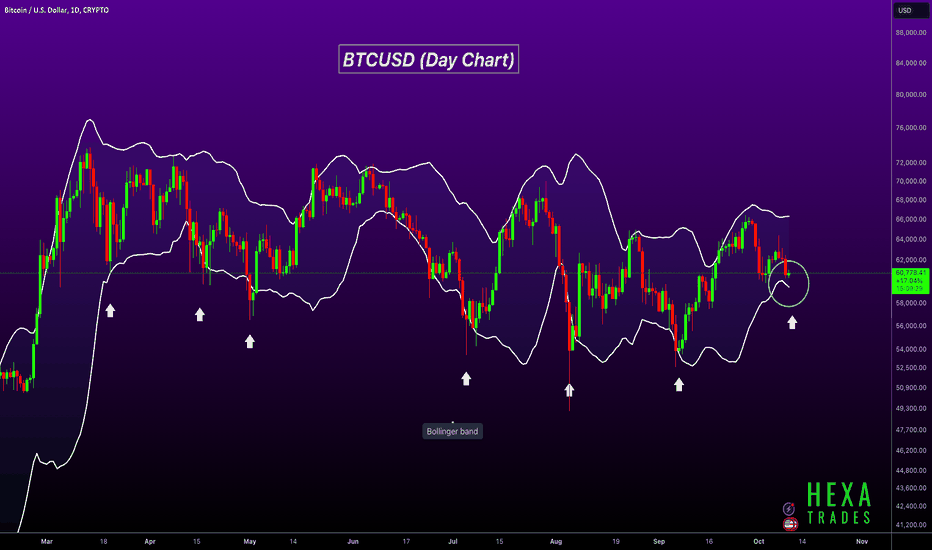This screenshot has width=932, height=550.
Task: Click the 18 date label after Mar
Action: click(x=103, y=542)
